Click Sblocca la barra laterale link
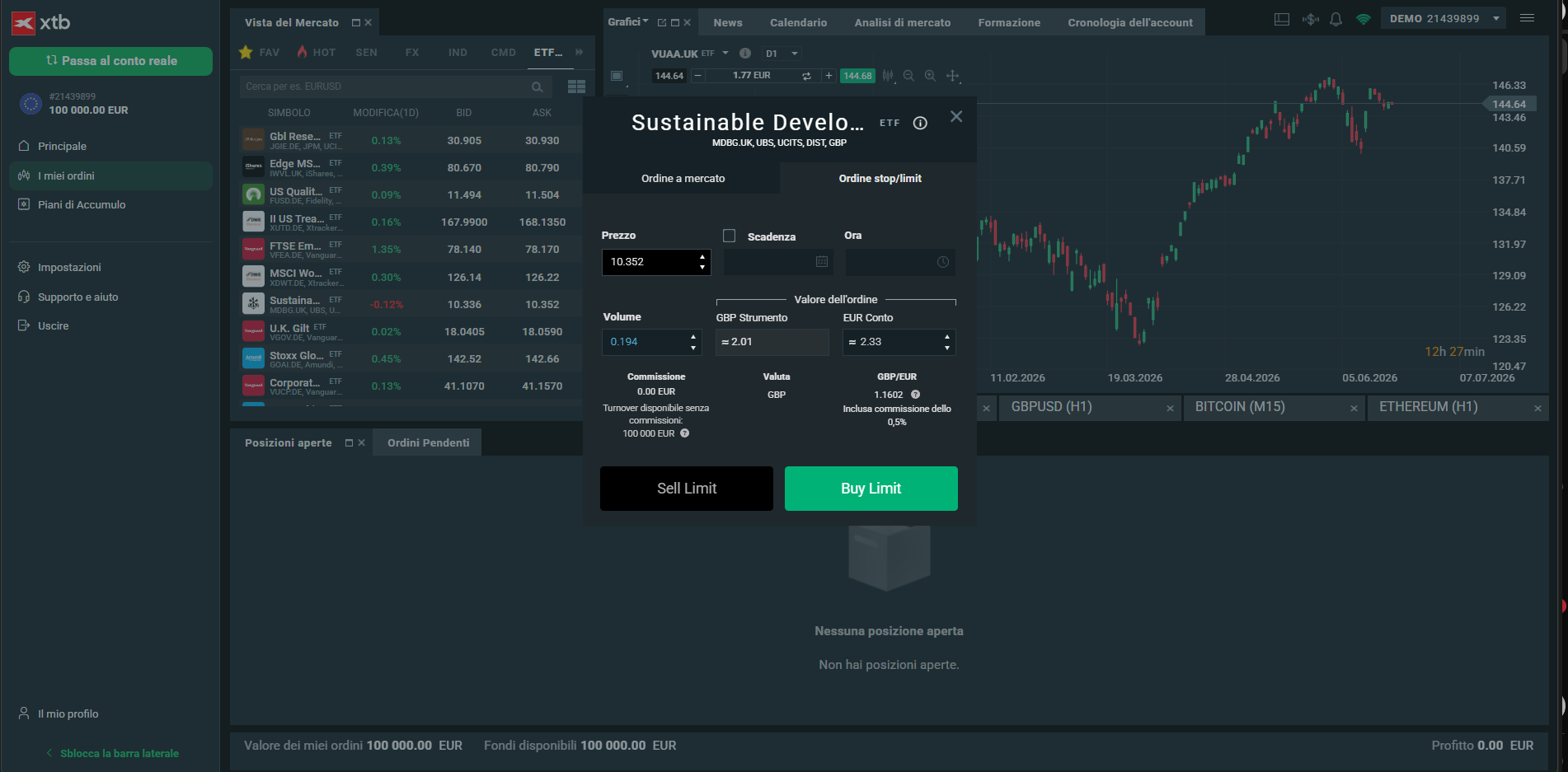 click(x=112, y=753)
